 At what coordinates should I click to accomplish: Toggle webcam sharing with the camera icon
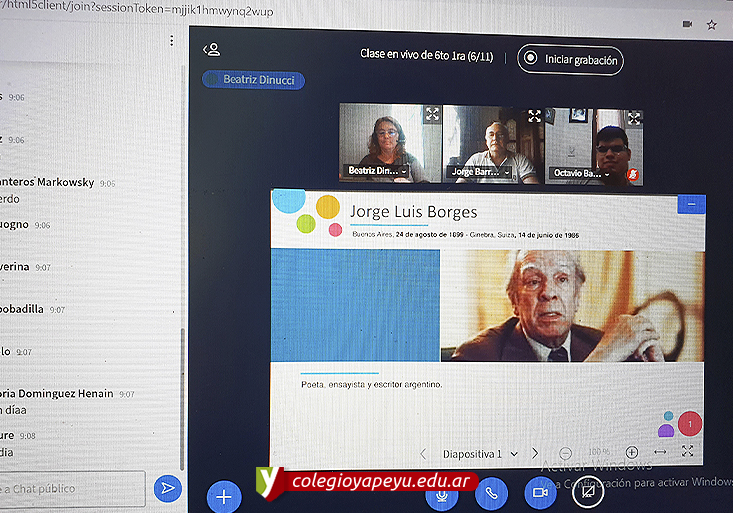[x=540, y=492]
